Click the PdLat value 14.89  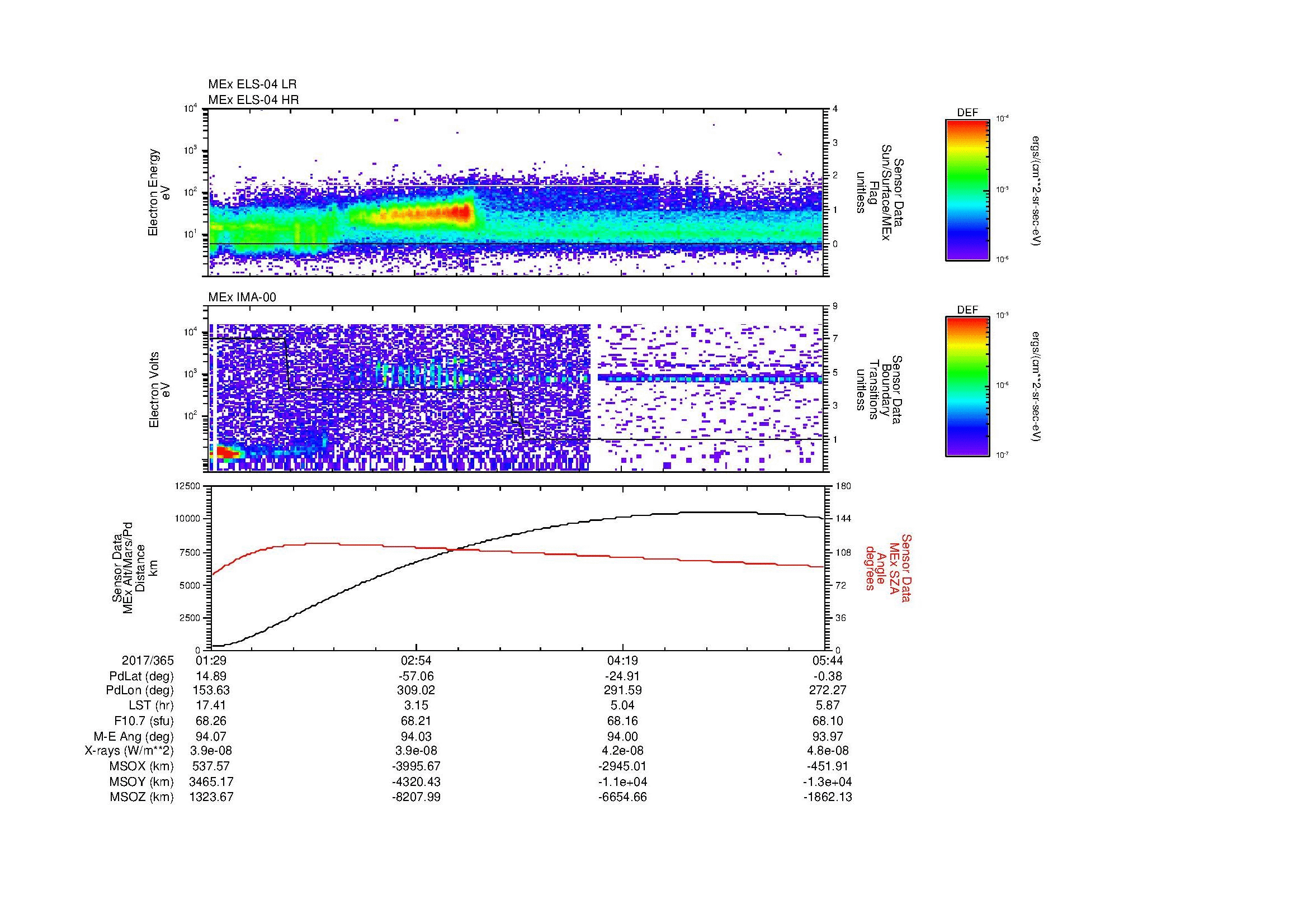tap(211, 676)
